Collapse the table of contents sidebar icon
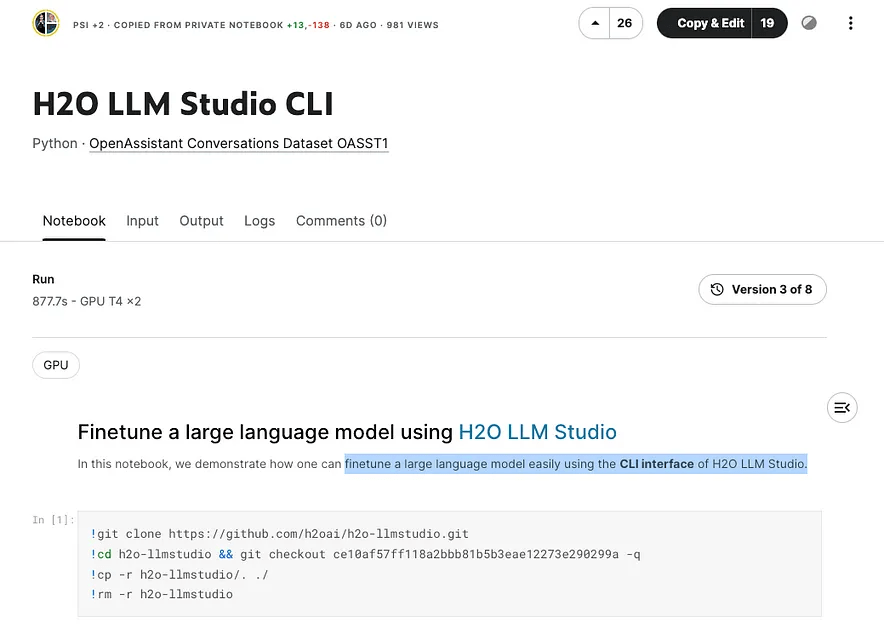Viewport: 884px width, 640px height. pos(841,407)
